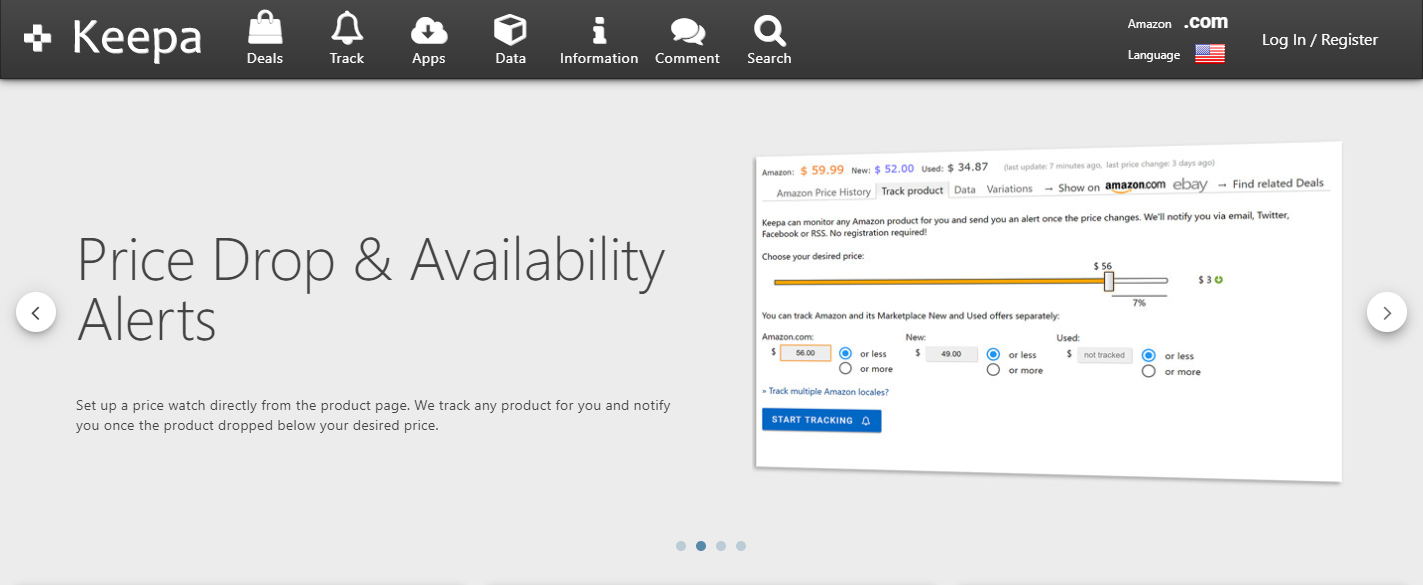
Task: Open the Comment speech bubbles icon
Action: [x=687, y=31]
